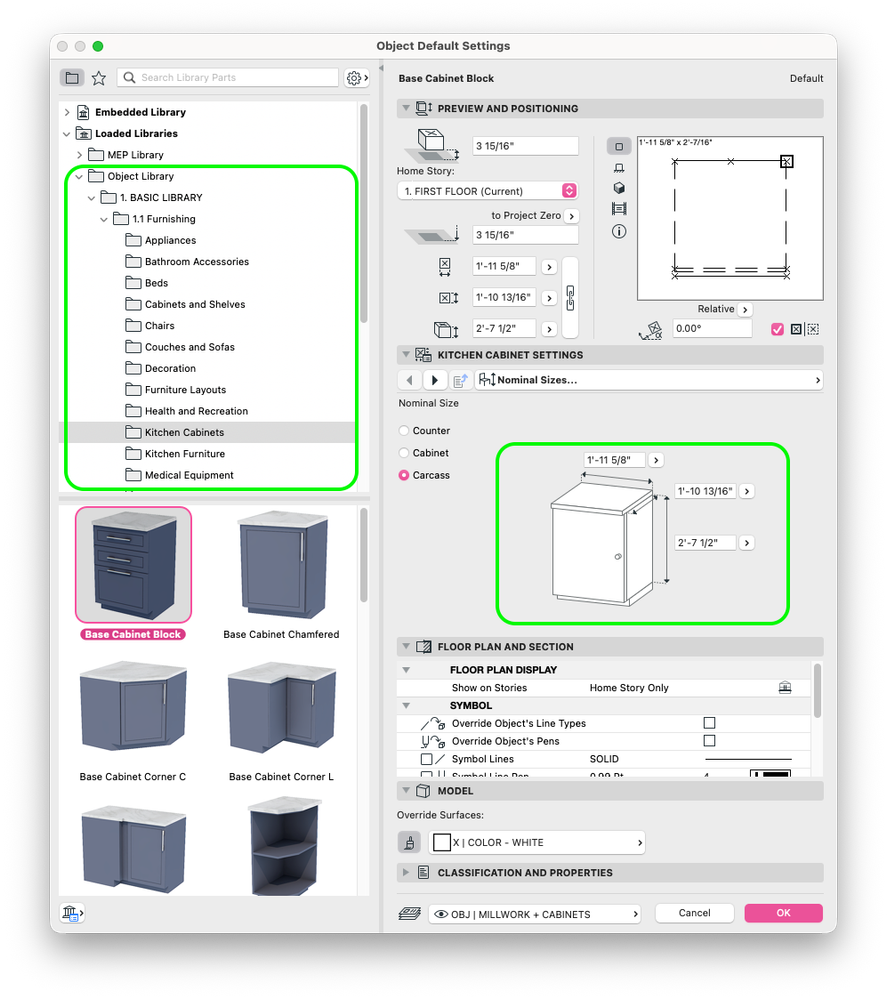This screenshot has width=887, height=999.
Task: Open the Nominal Sizes page dropdown
Action: tap(649, 380)
